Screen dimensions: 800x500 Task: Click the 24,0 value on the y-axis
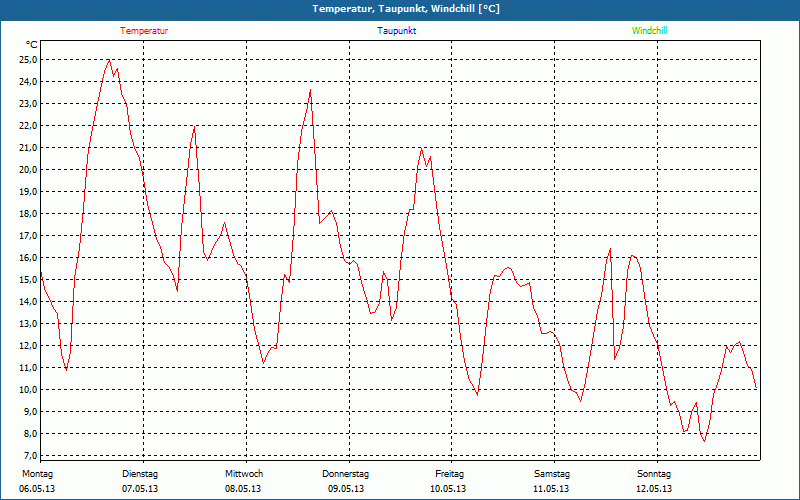point(28,82)
